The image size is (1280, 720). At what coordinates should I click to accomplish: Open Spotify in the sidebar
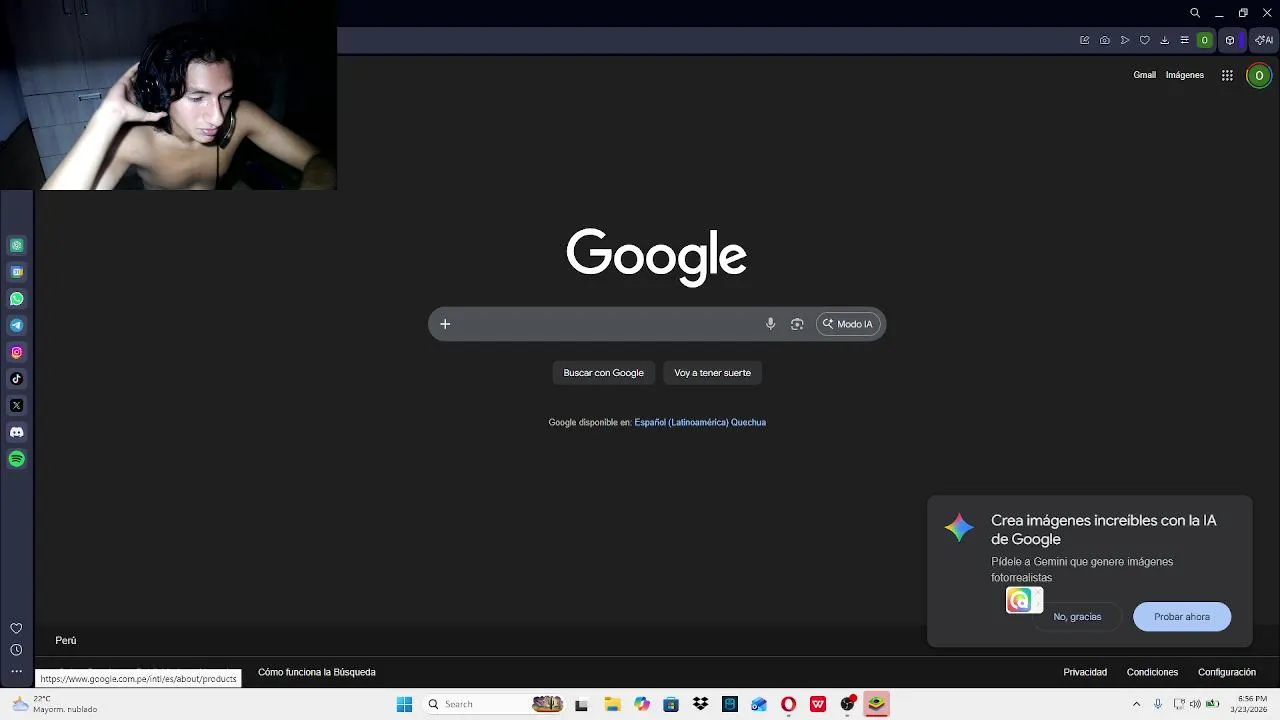point(17,459)
